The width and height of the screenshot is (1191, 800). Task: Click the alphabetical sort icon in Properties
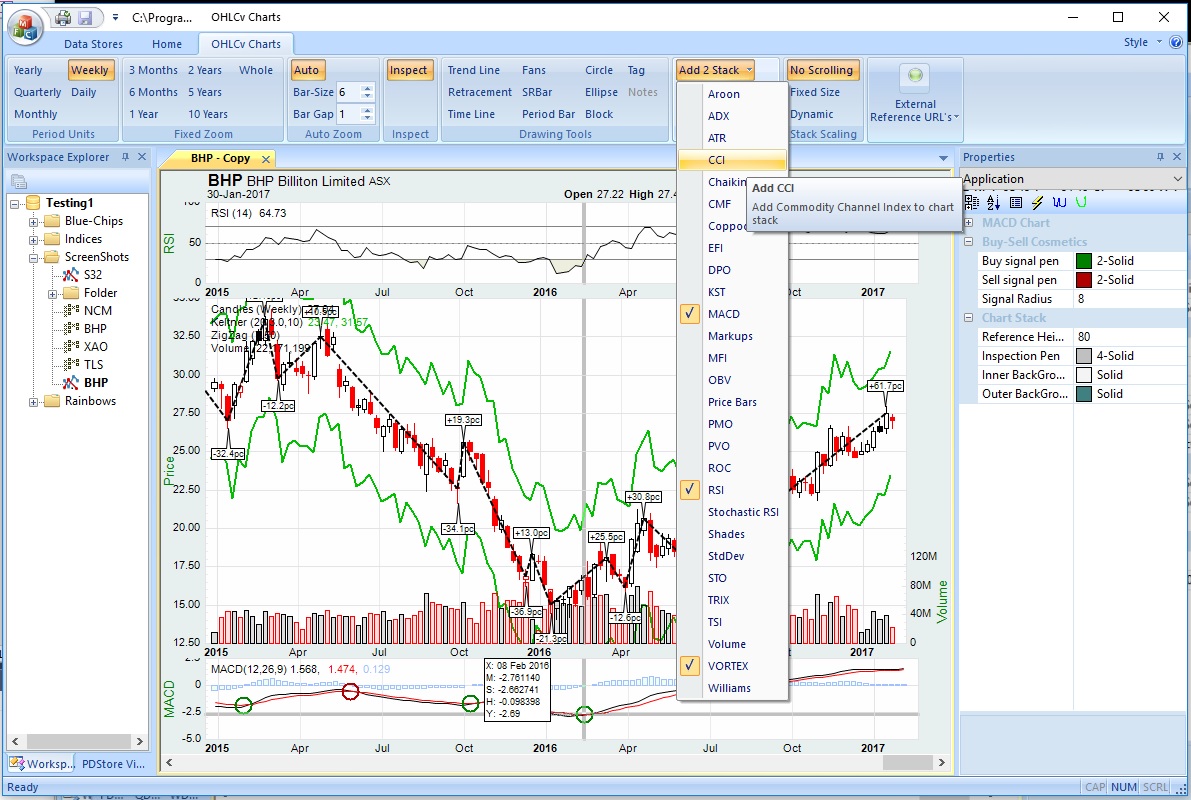coord(994,202)
